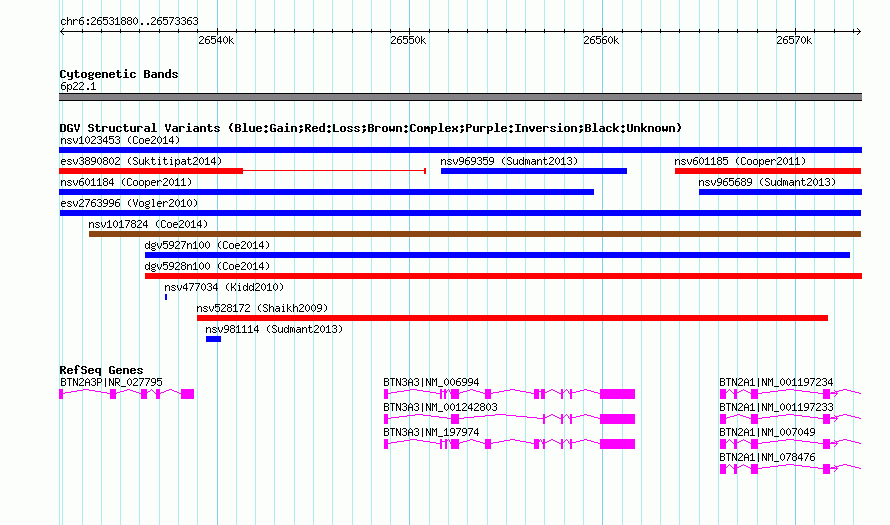Viewport: 890px width, 525px height.
Task: Click the 26550k ruler tick label
Action: point(408,41)
